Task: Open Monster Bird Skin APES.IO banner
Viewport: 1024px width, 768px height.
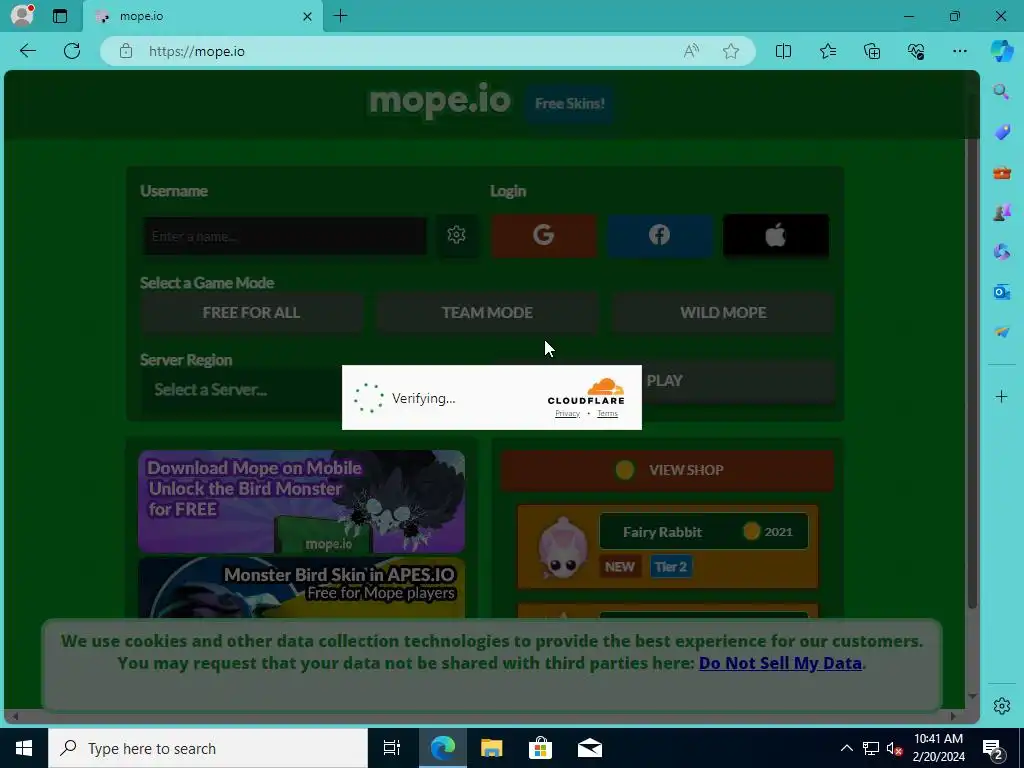Action: click(302, 588)
